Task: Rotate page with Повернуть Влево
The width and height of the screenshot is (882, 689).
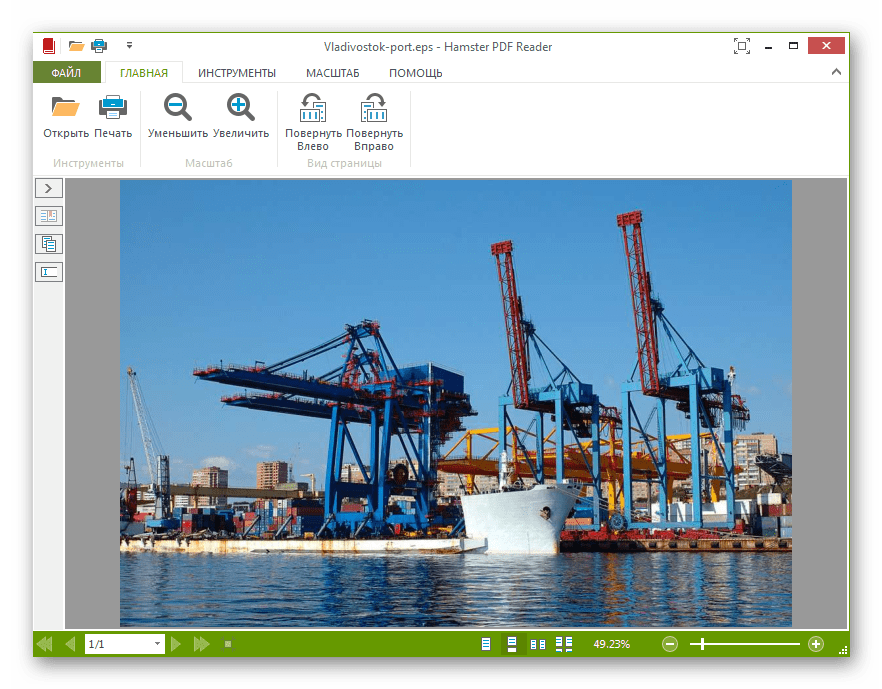Action: pyautogui.click(x=313, y=108)
